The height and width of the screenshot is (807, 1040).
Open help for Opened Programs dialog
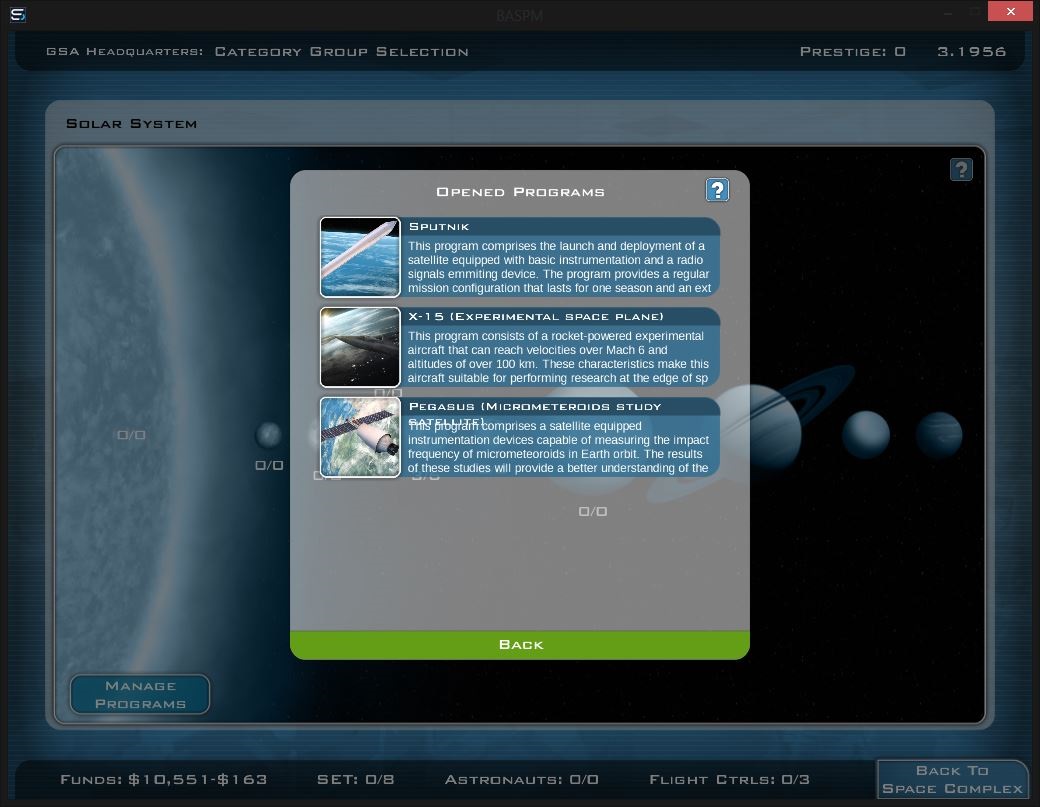tap(717, 190)
